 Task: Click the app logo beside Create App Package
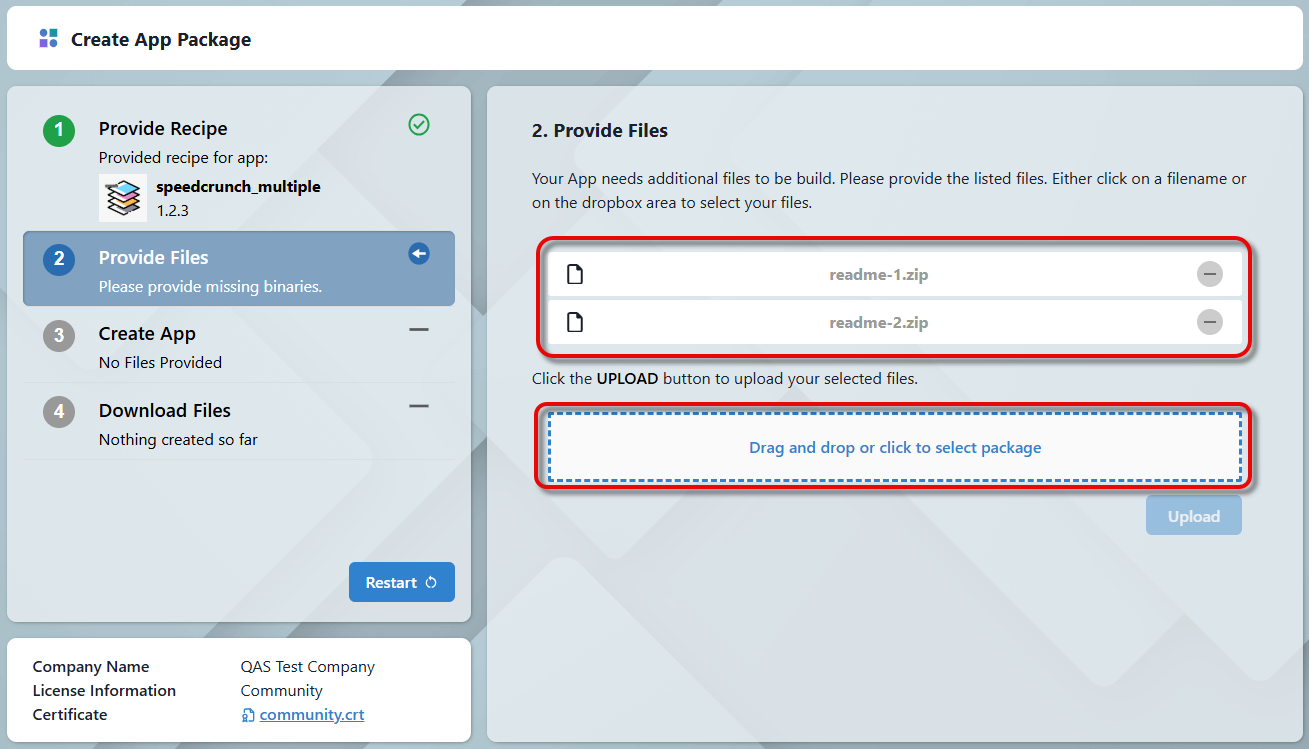(x=48, y=39)
